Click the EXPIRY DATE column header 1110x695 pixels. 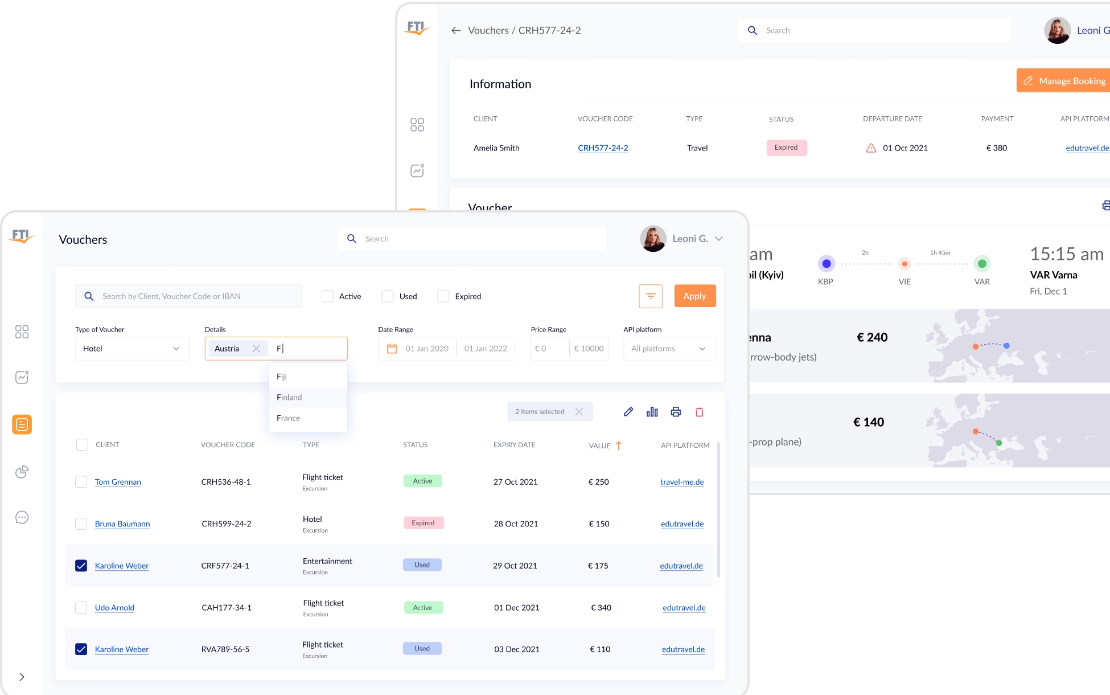coord(514,444)
